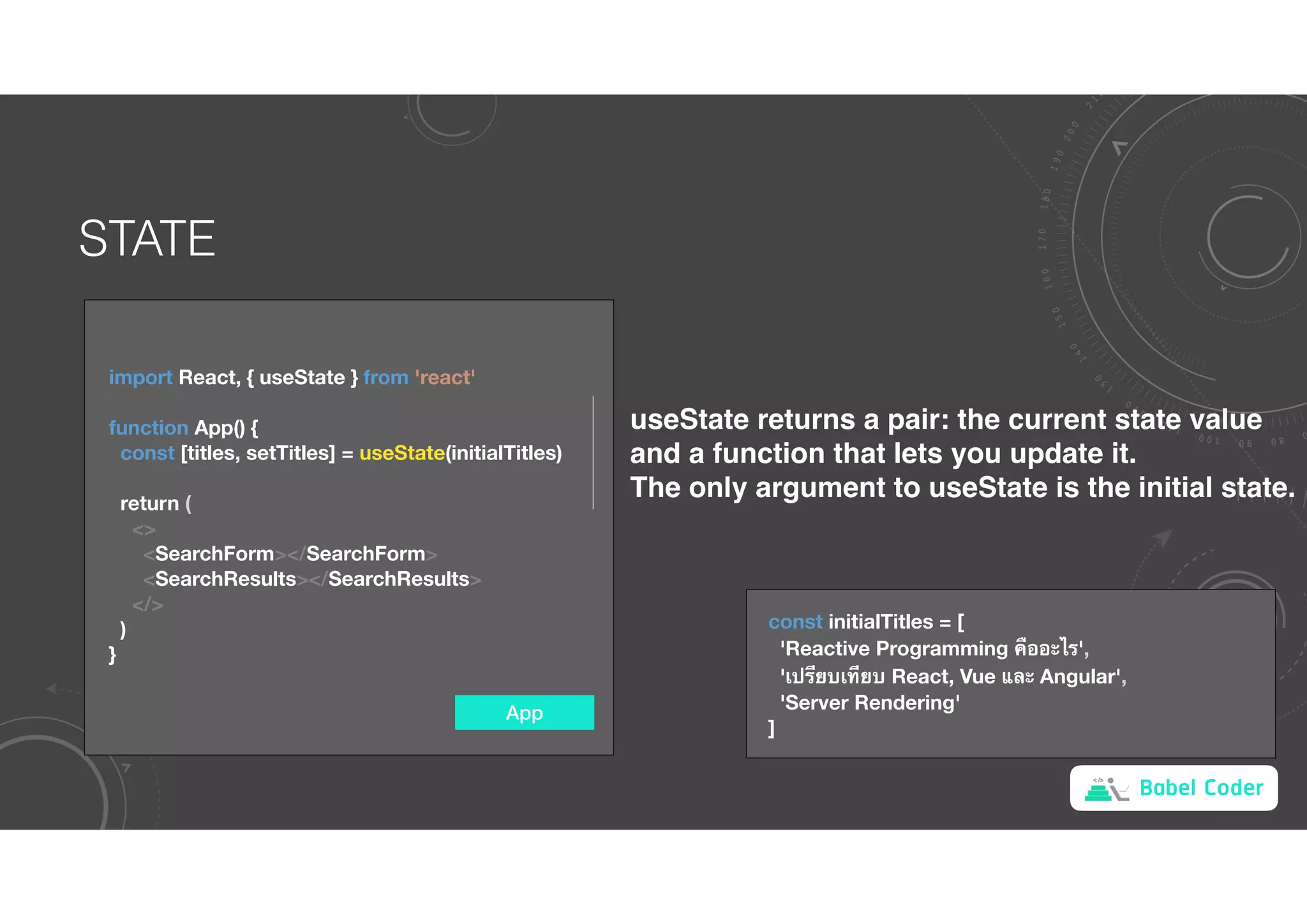This screenshot has height=924, width=1307.
Task: Click the closing fragment tag </>
Action: coord(147,605)
